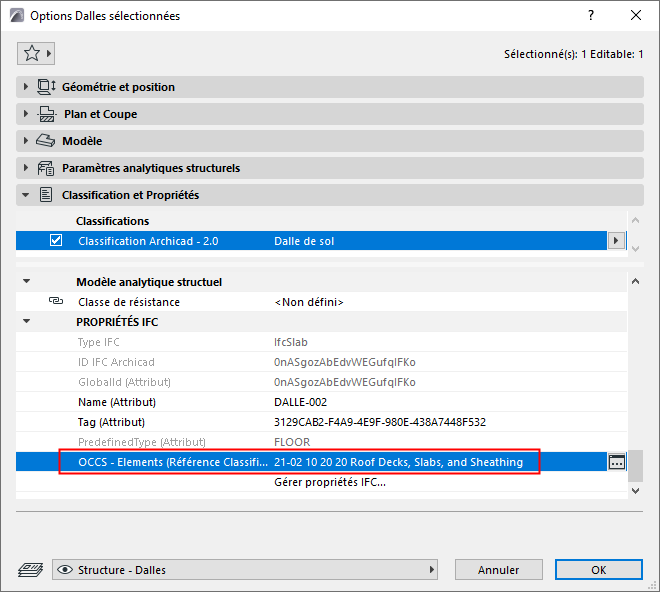This screenshot has height=592, width=660.
Task: Click the PredefinedType value FLOOR
Action: point(292,442)
